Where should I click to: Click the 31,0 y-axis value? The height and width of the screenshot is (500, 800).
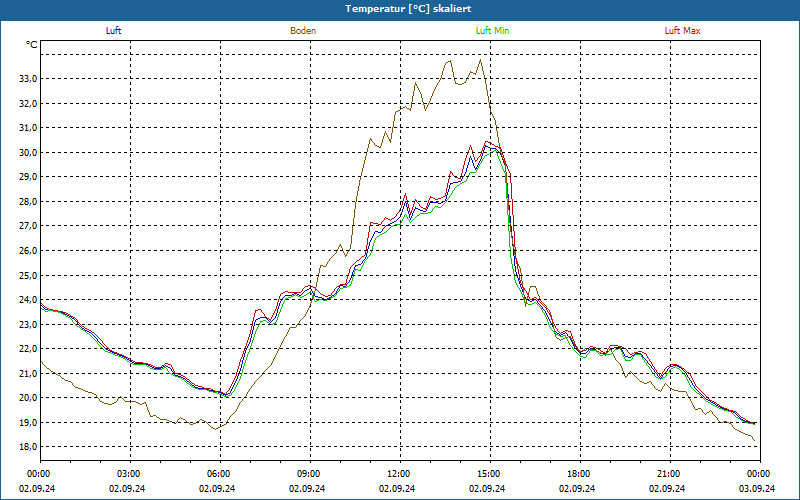coord(29,128)
